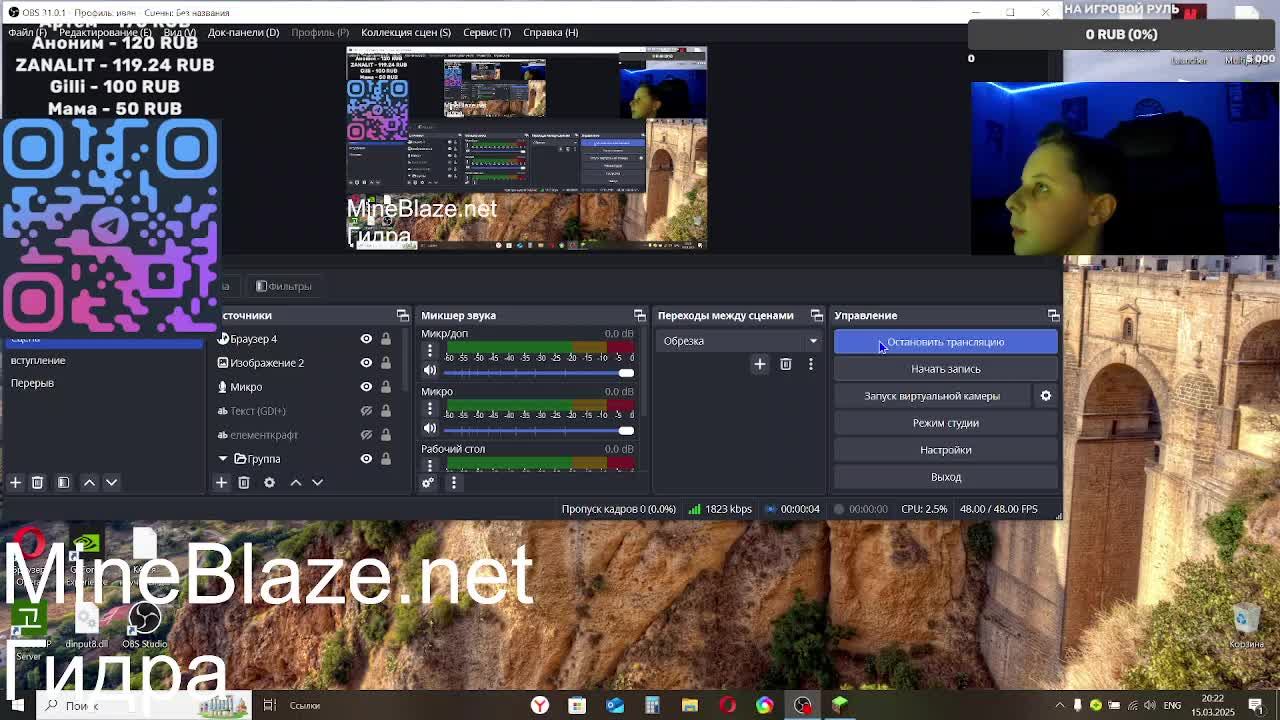Viewport: 1280px width, 720px height.
Task: Open source properties gear icon
Action: [x=269, y=482]
